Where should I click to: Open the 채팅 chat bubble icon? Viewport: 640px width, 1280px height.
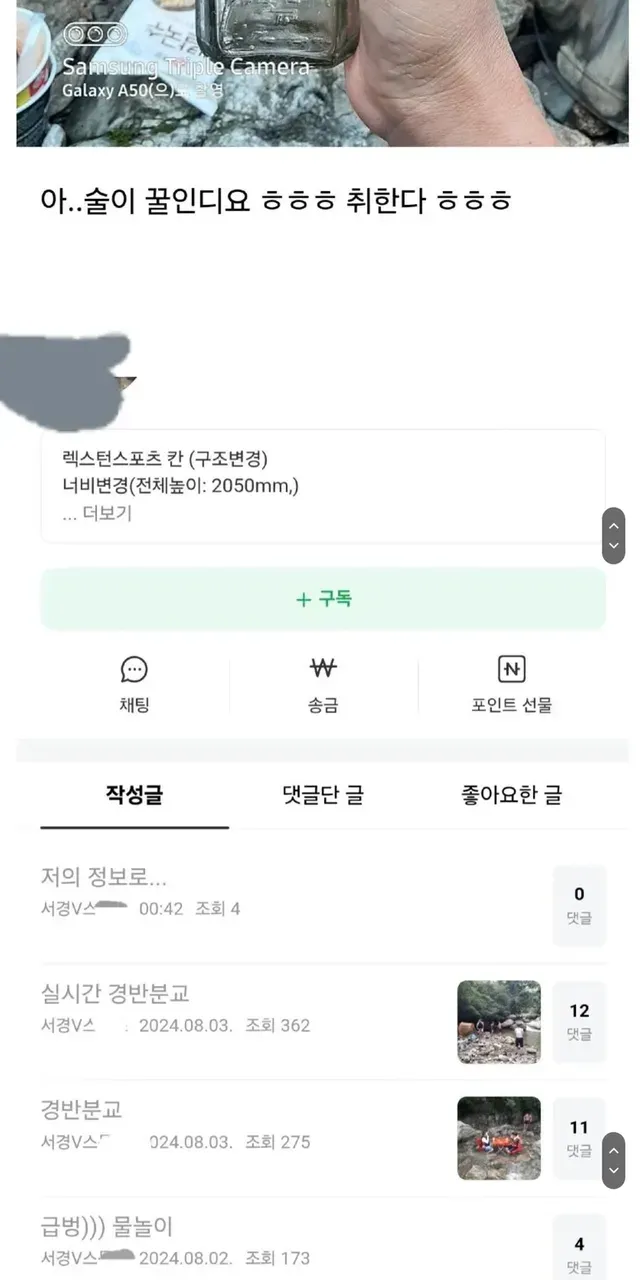(x=134, y=669)
